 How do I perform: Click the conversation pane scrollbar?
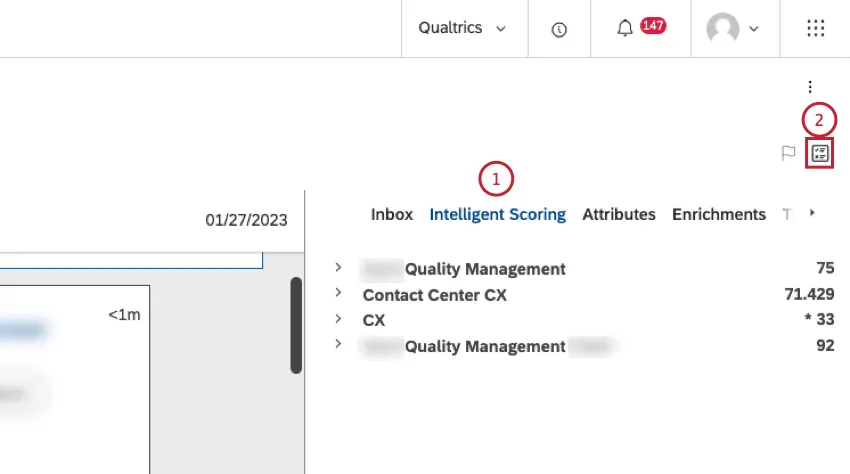295,325
